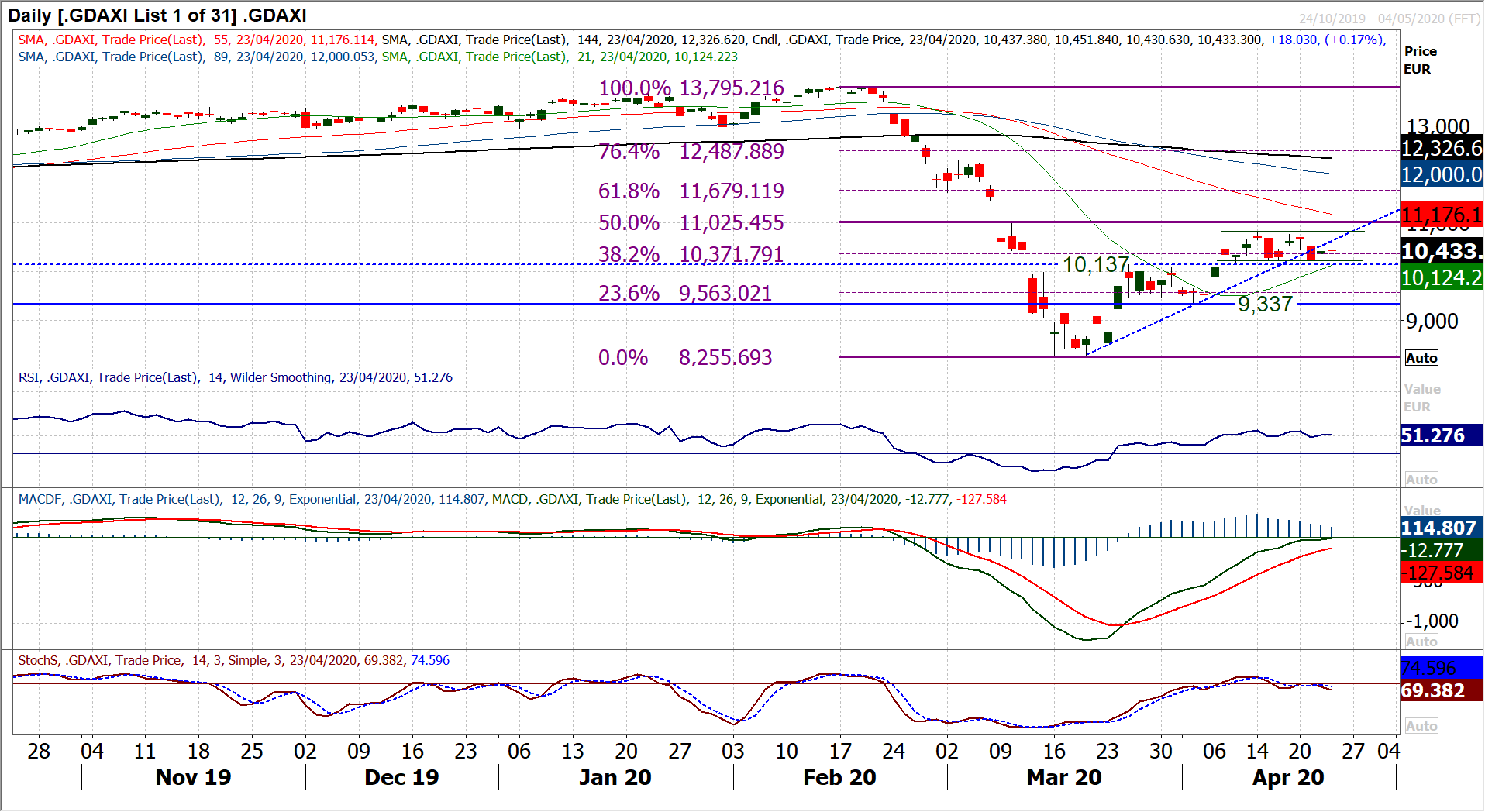Click the Price EUR axis header
The image size is (1485, 812).
pos(1421,60)
